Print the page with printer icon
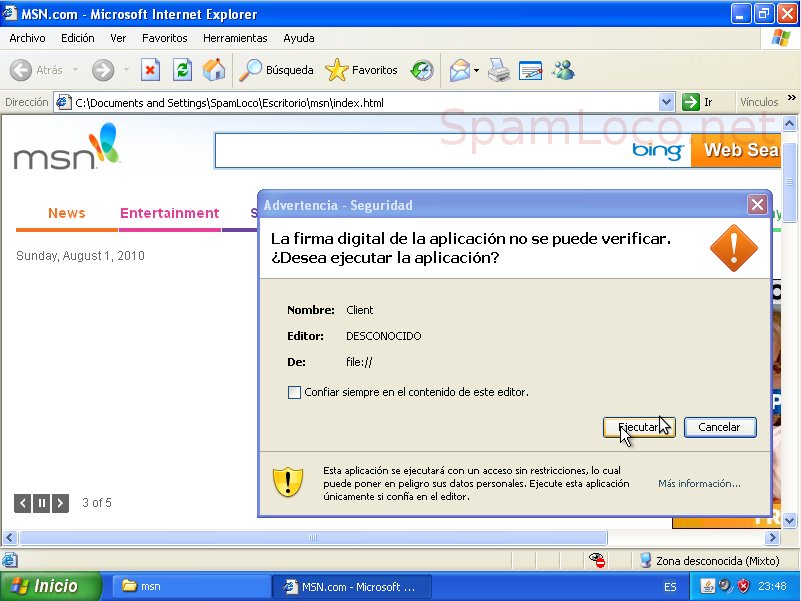This screenshot has height=601, width=801. point(499,70)
